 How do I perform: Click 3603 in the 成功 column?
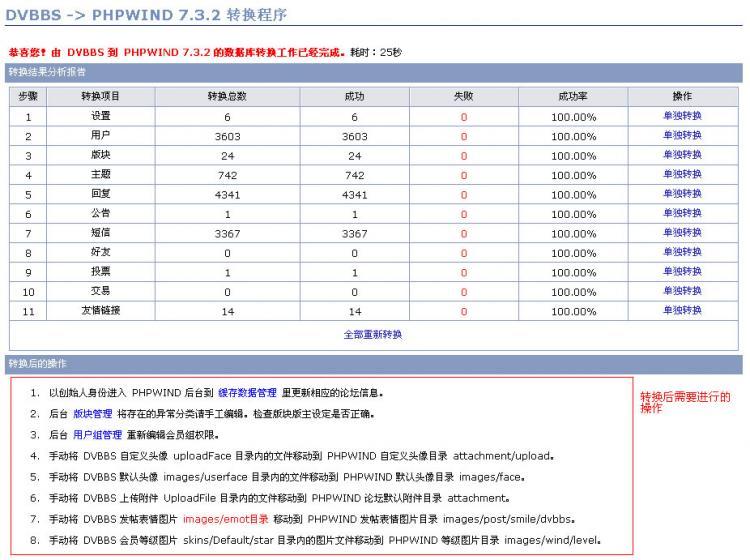[354, 137]
